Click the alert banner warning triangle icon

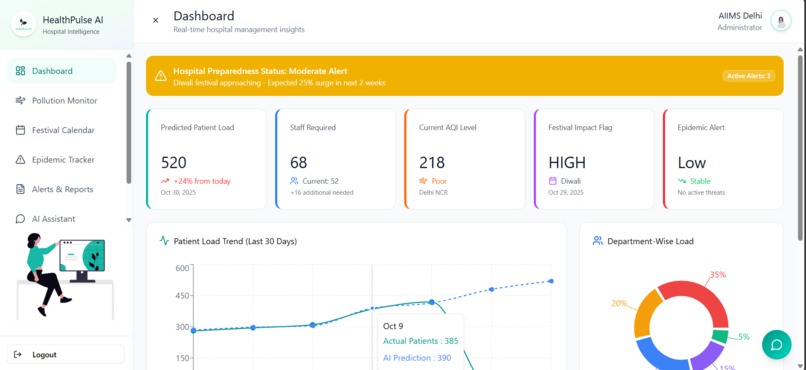coord(161,76)
